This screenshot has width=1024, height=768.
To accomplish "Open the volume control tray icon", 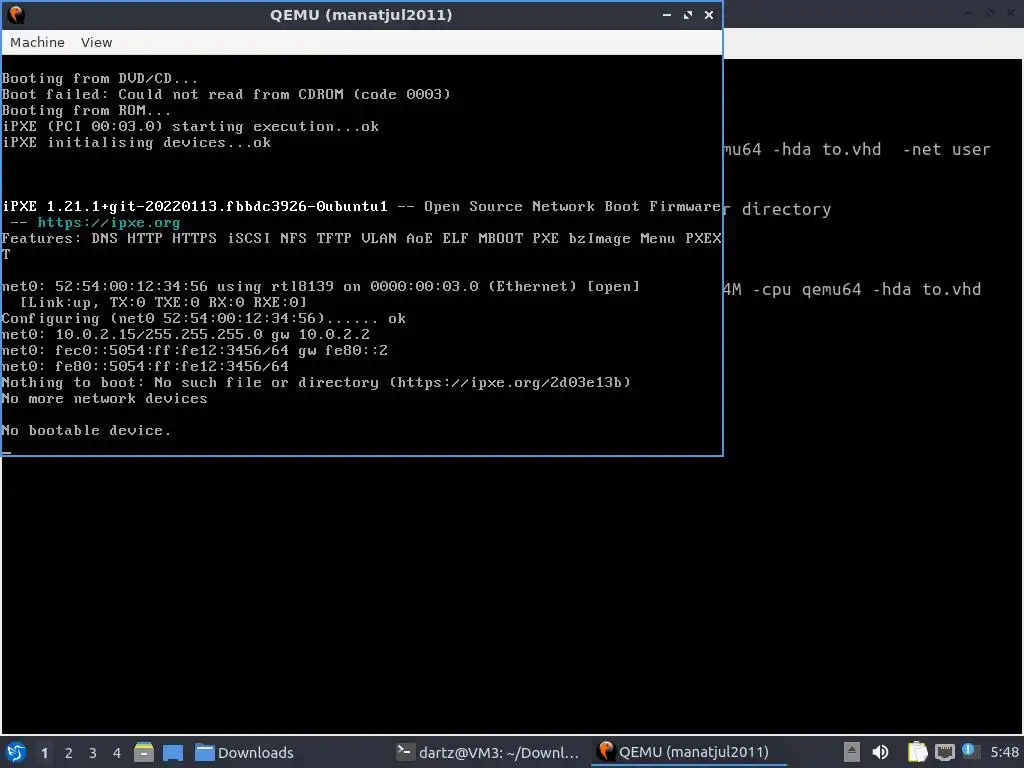I will point(880,752).
